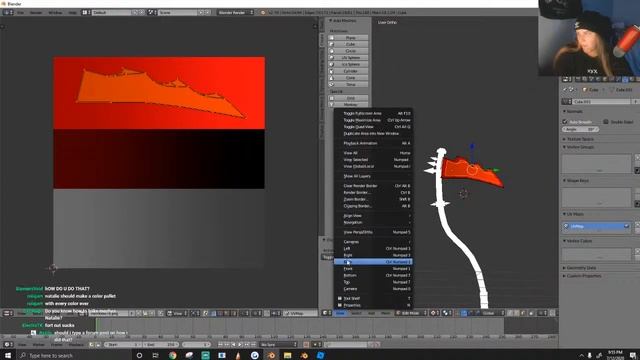The image size is (640, 360).
Task: Add a Cylinder mesh primitive
Action: pyautogui.click(x=349, y=71)
